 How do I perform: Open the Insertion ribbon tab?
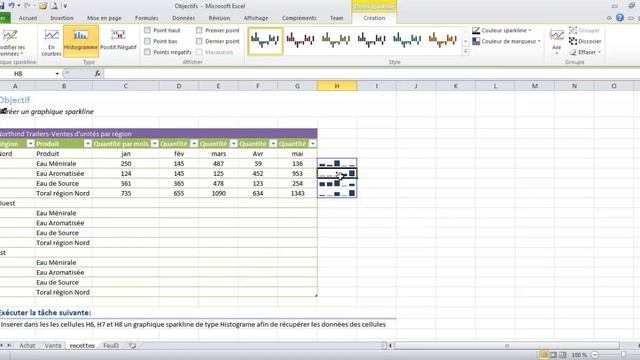(62, 18)
